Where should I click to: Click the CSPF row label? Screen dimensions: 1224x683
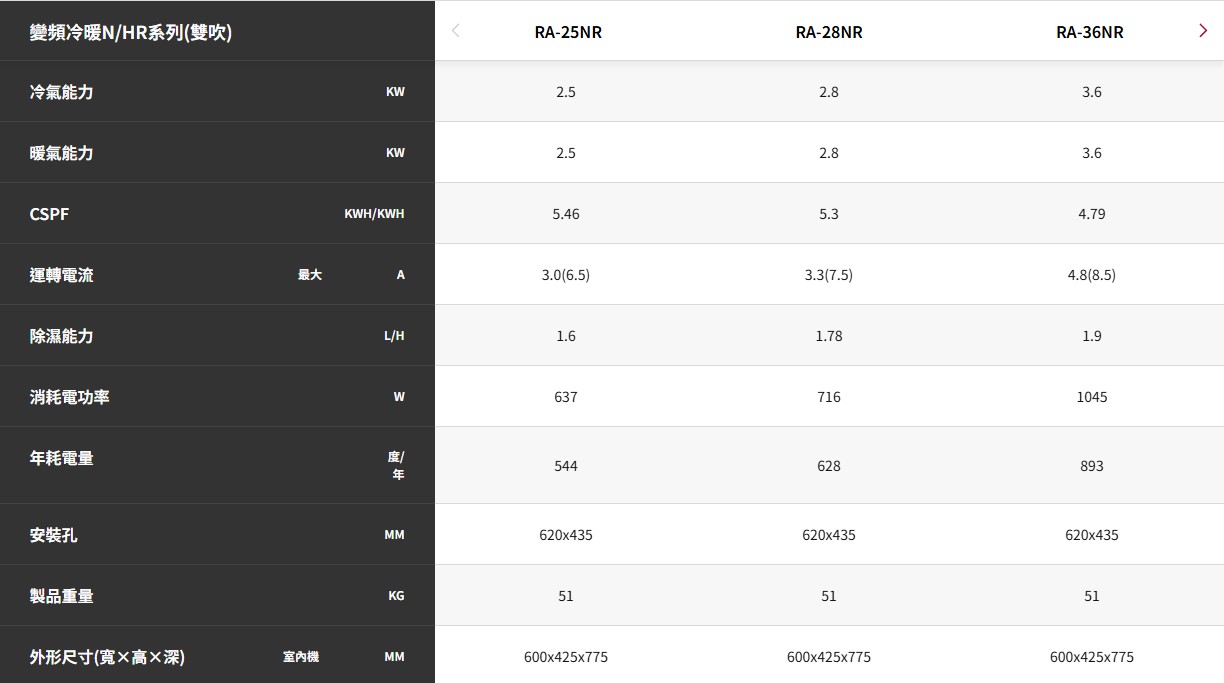point(50,214)
